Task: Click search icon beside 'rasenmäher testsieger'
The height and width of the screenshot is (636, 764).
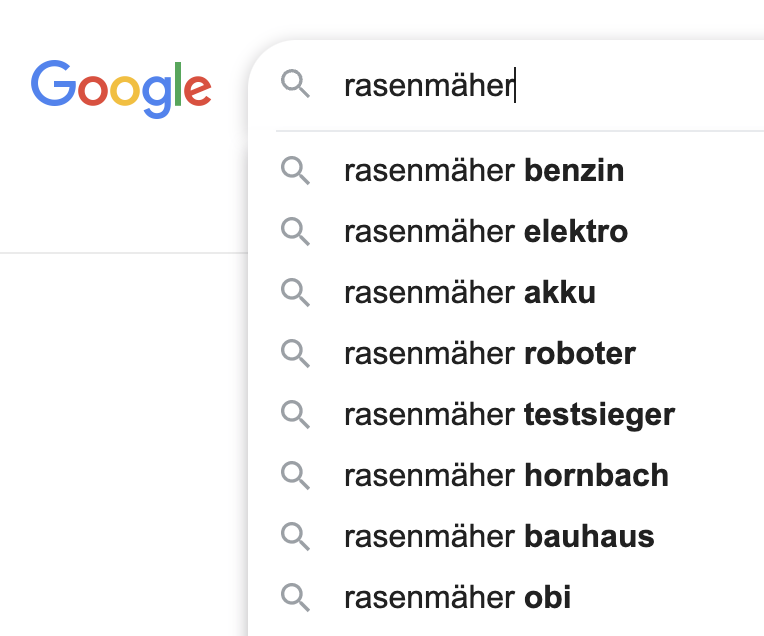Action: 295,415
